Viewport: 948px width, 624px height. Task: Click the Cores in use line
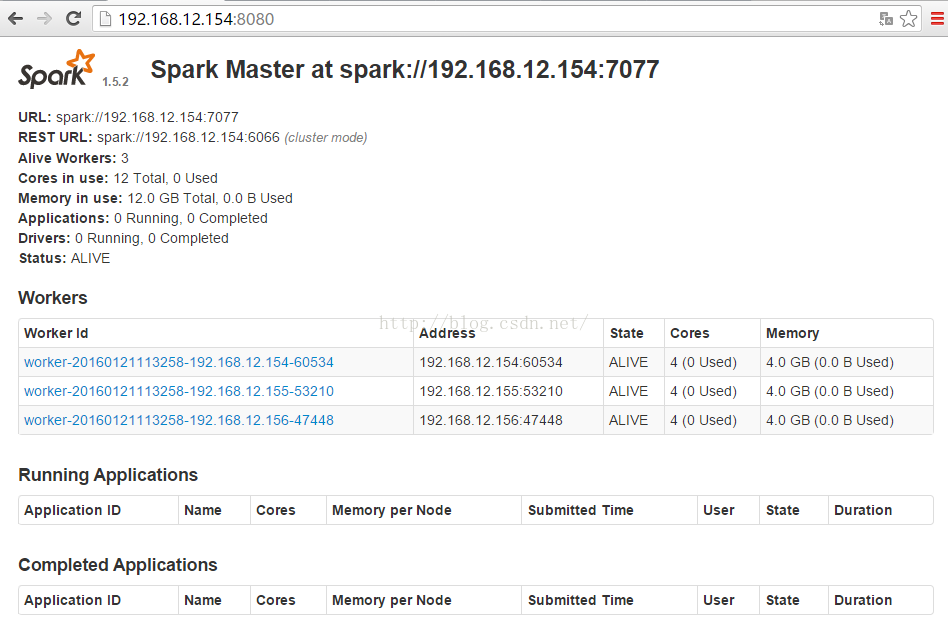(x=118, y=178)
